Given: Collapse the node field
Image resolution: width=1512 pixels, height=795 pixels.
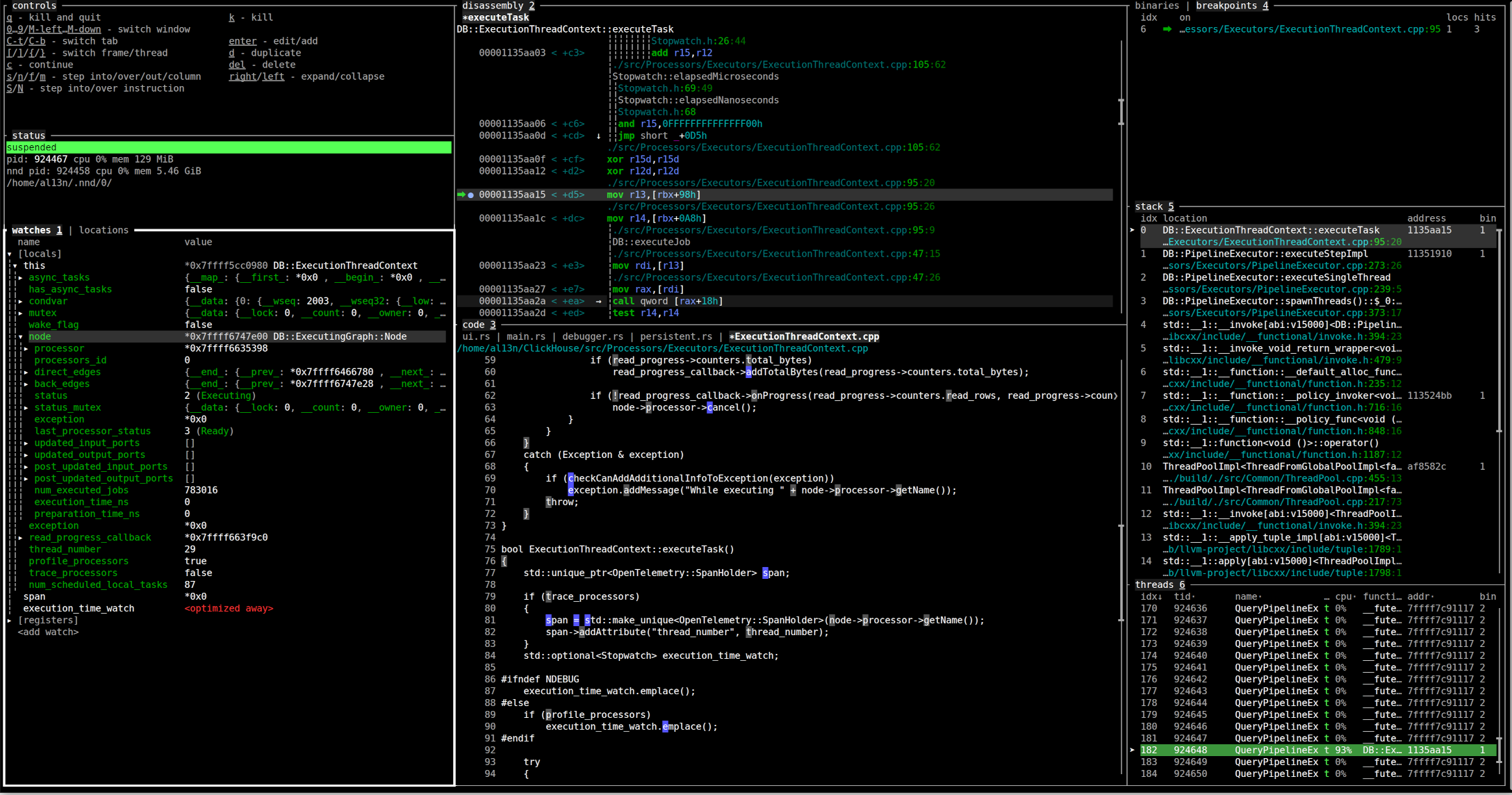Looking at the screenshot, I should [21, 337].
